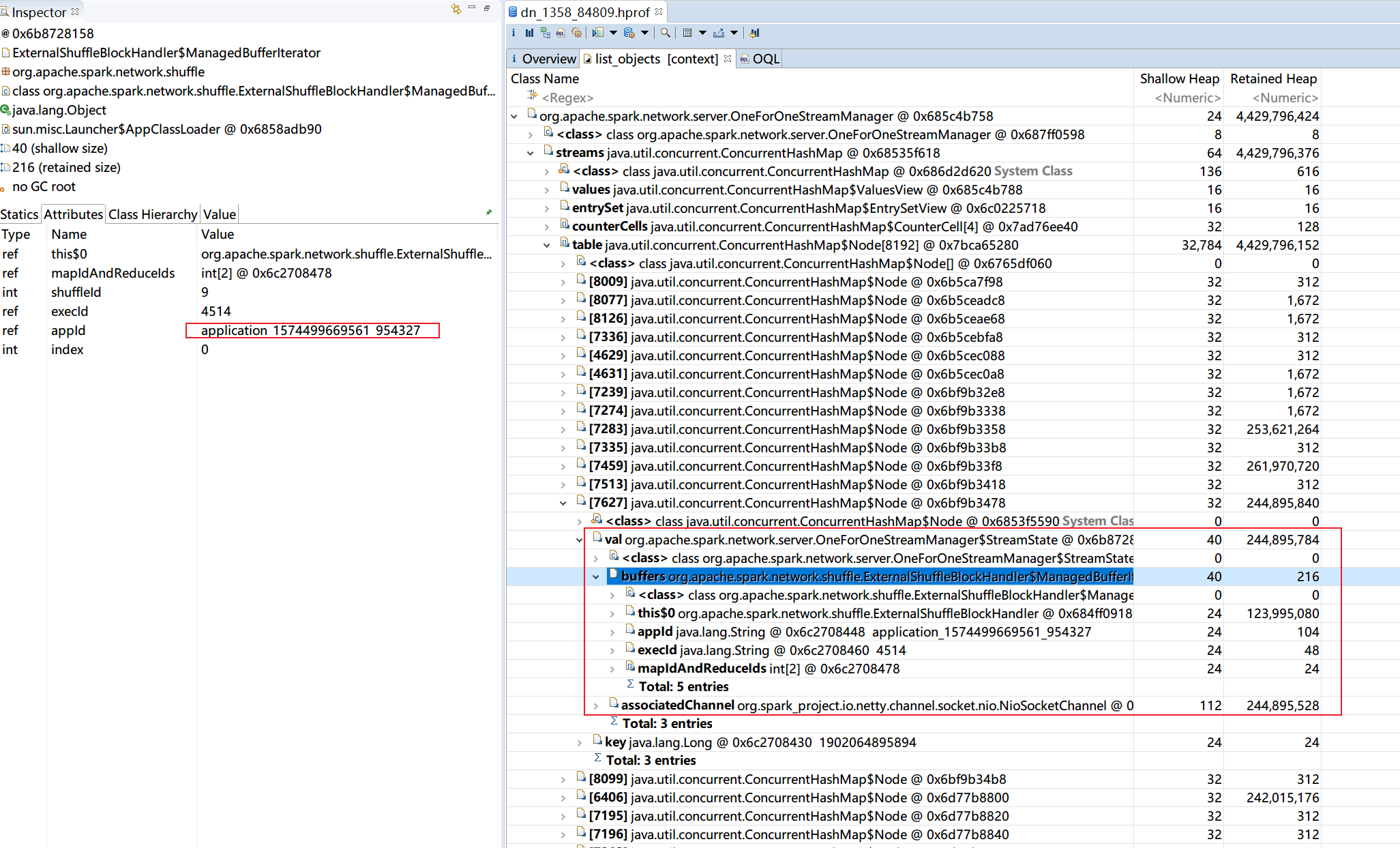Click the magnifier find-object icon

[x=665, y=33]
